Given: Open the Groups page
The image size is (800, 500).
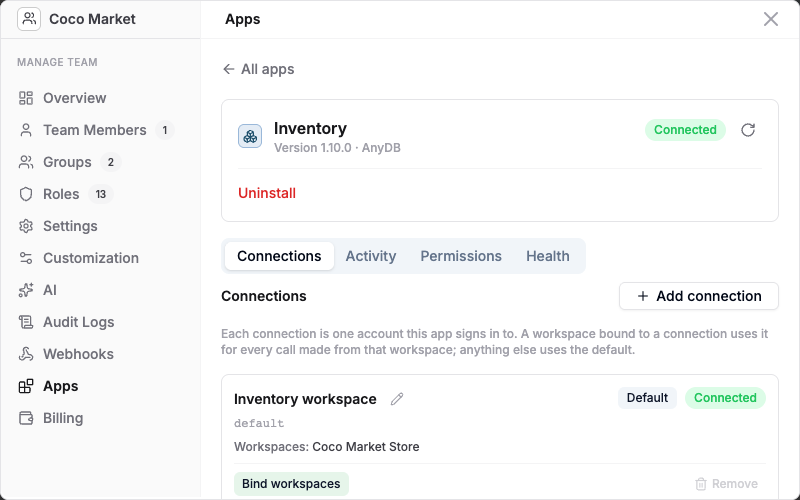Looking at the screenshot, I should click(67, 162).
